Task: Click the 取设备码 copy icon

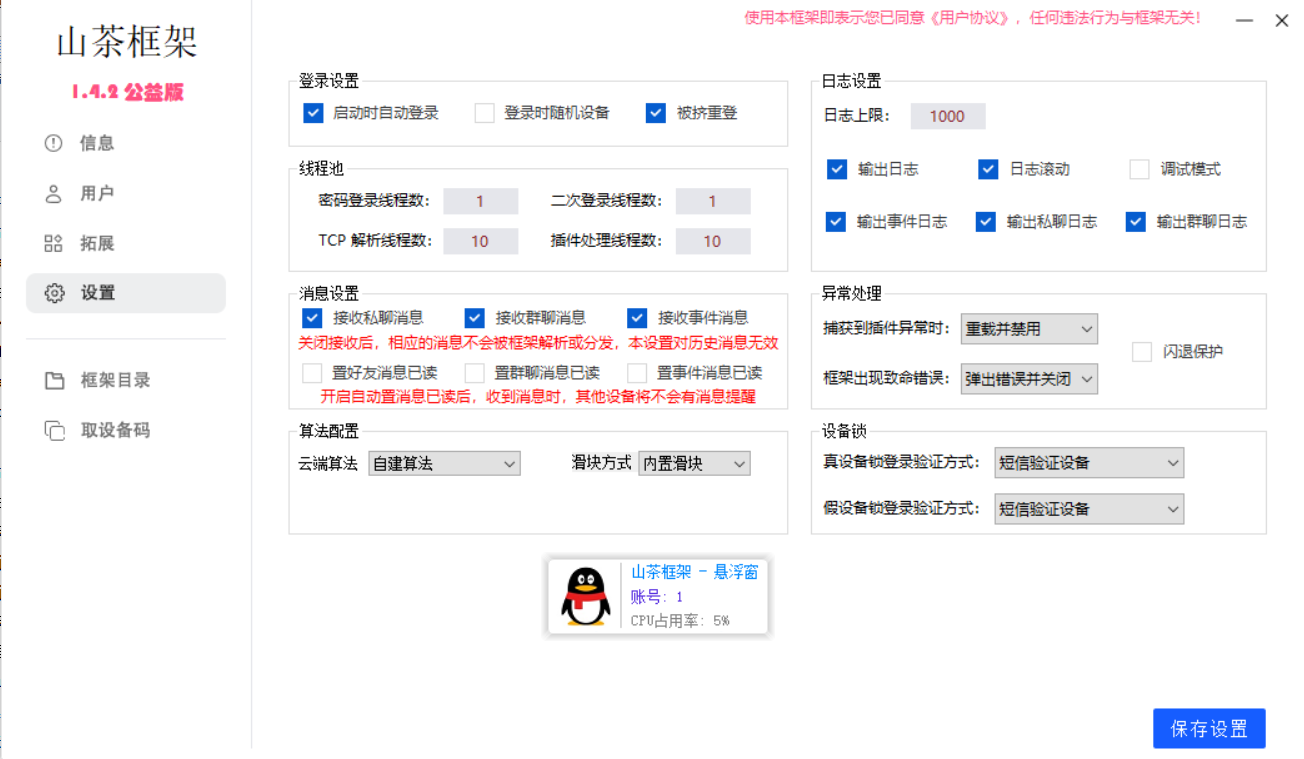Action: tap(54, 430)
